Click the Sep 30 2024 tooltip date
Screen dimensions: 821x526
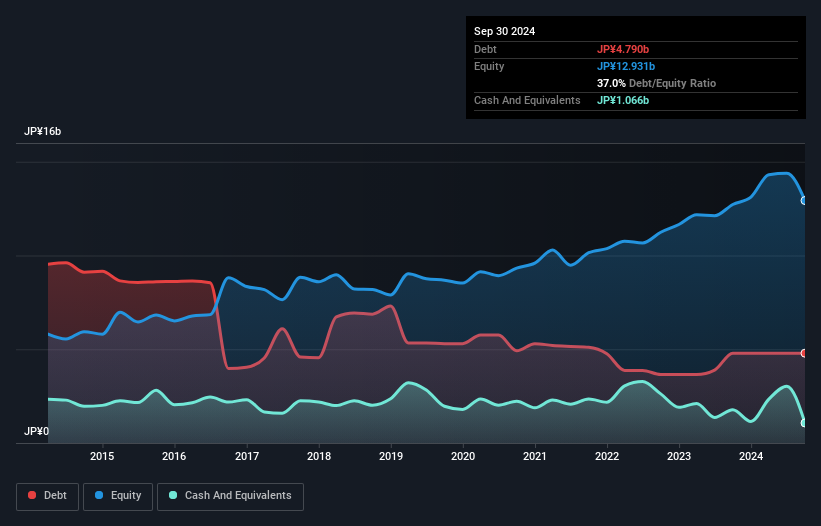pos(504,31)
